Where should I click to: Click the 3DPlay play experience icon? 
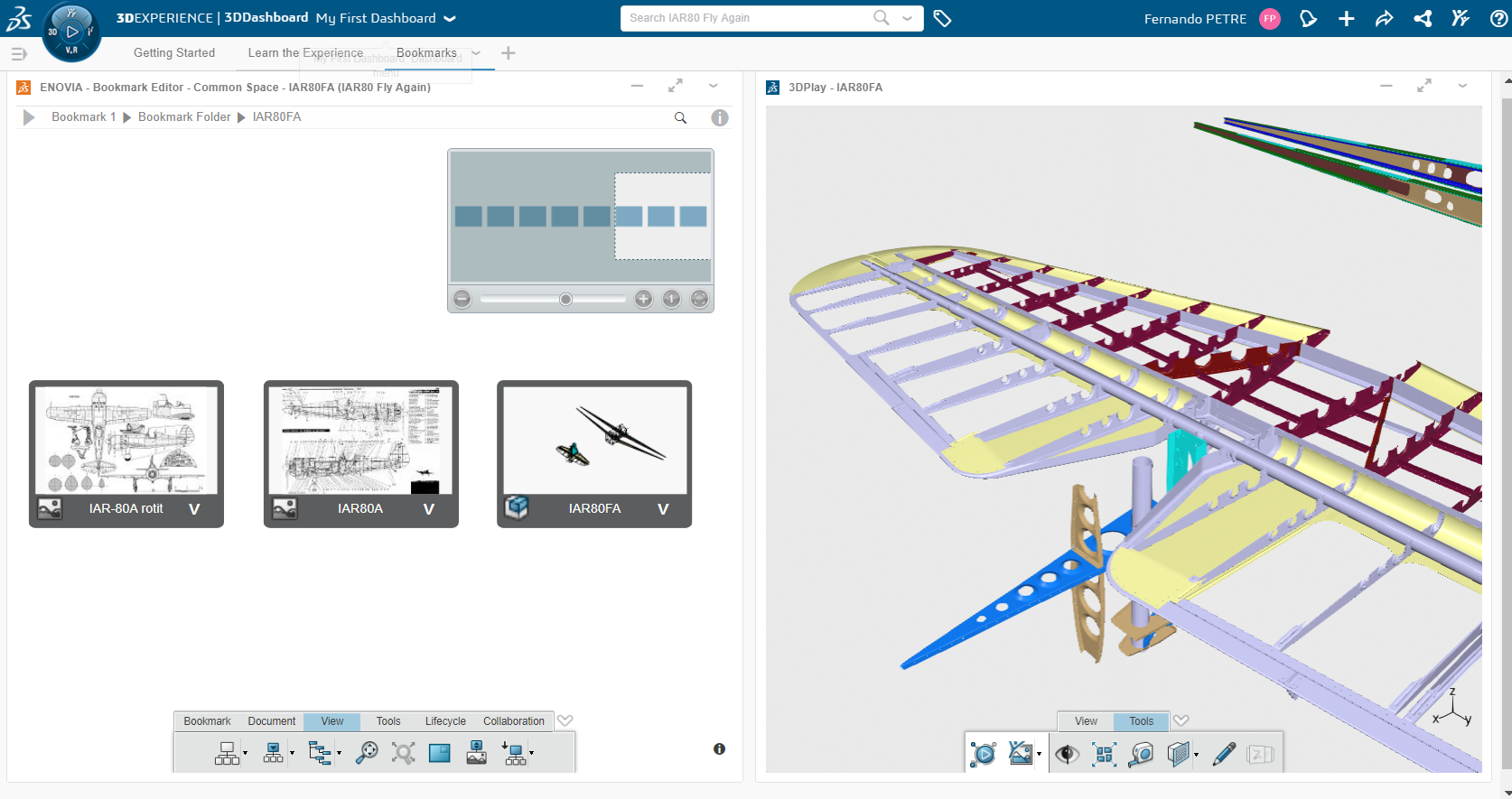point(983,754)
